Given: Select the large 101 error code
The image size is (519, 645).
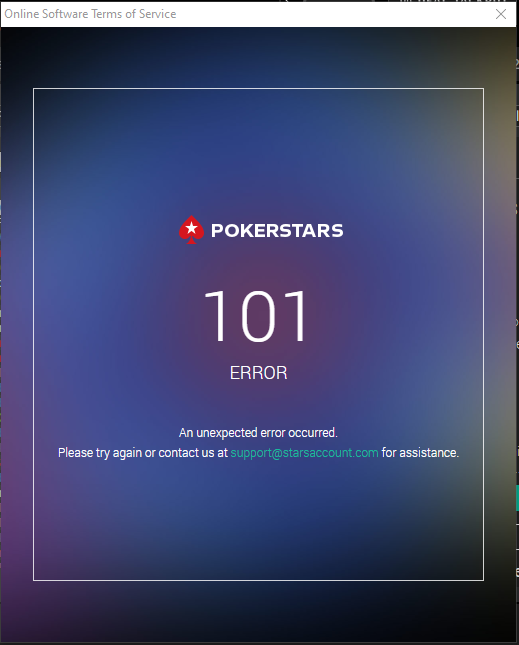Looking at the screenshot, I should 256,316.
